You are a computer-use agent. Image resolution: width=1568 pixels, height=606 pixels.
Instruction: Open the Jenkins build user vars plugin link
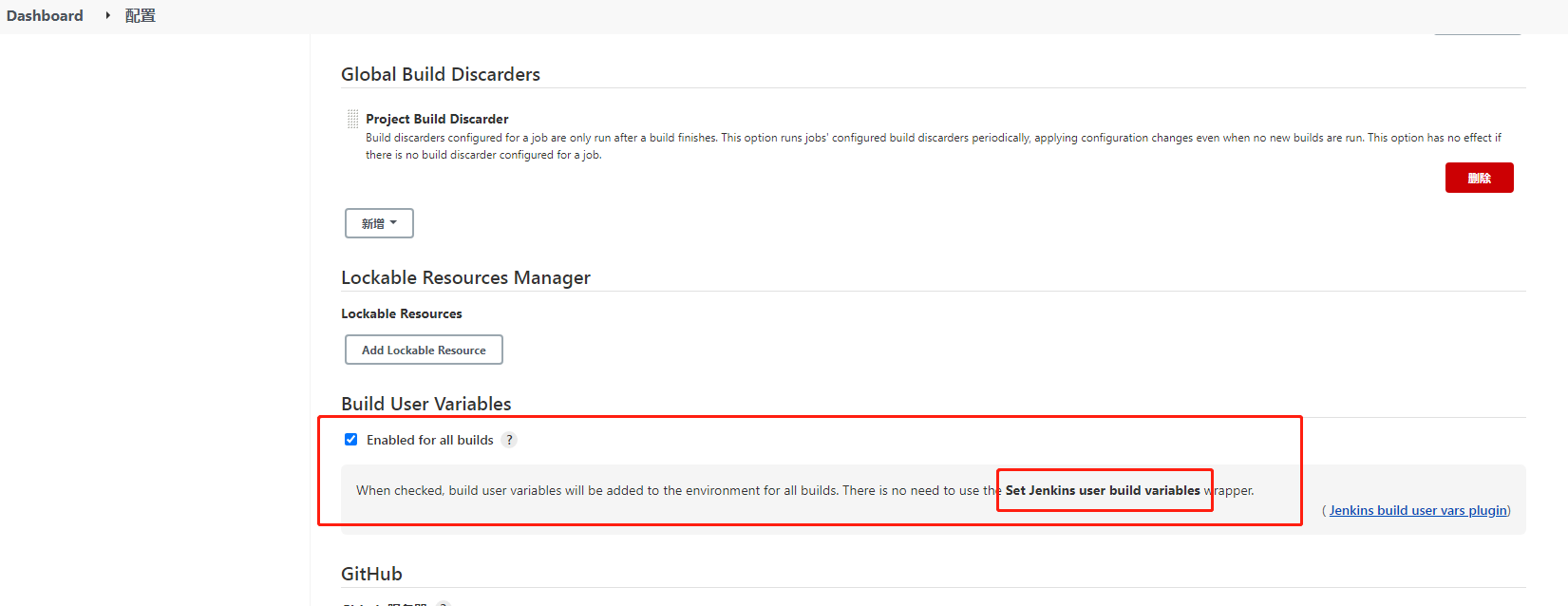pos(1417,510)
